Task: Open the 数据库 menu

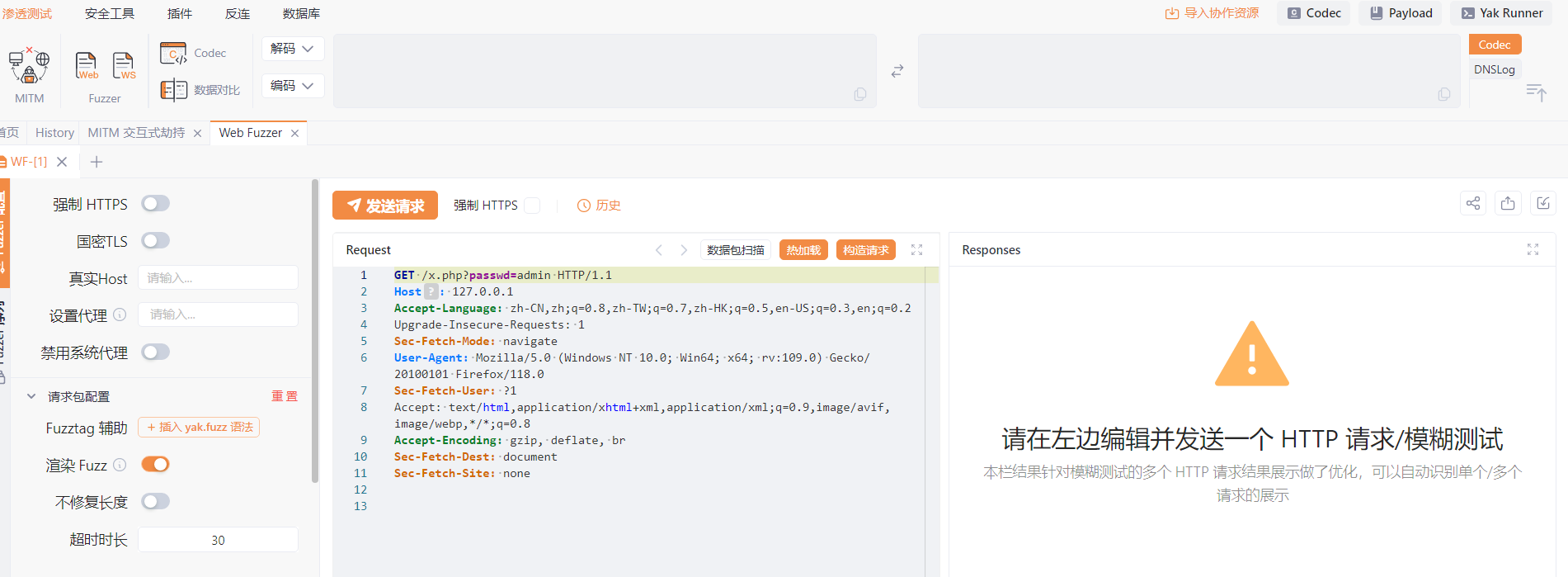Action: pos(301,14)
